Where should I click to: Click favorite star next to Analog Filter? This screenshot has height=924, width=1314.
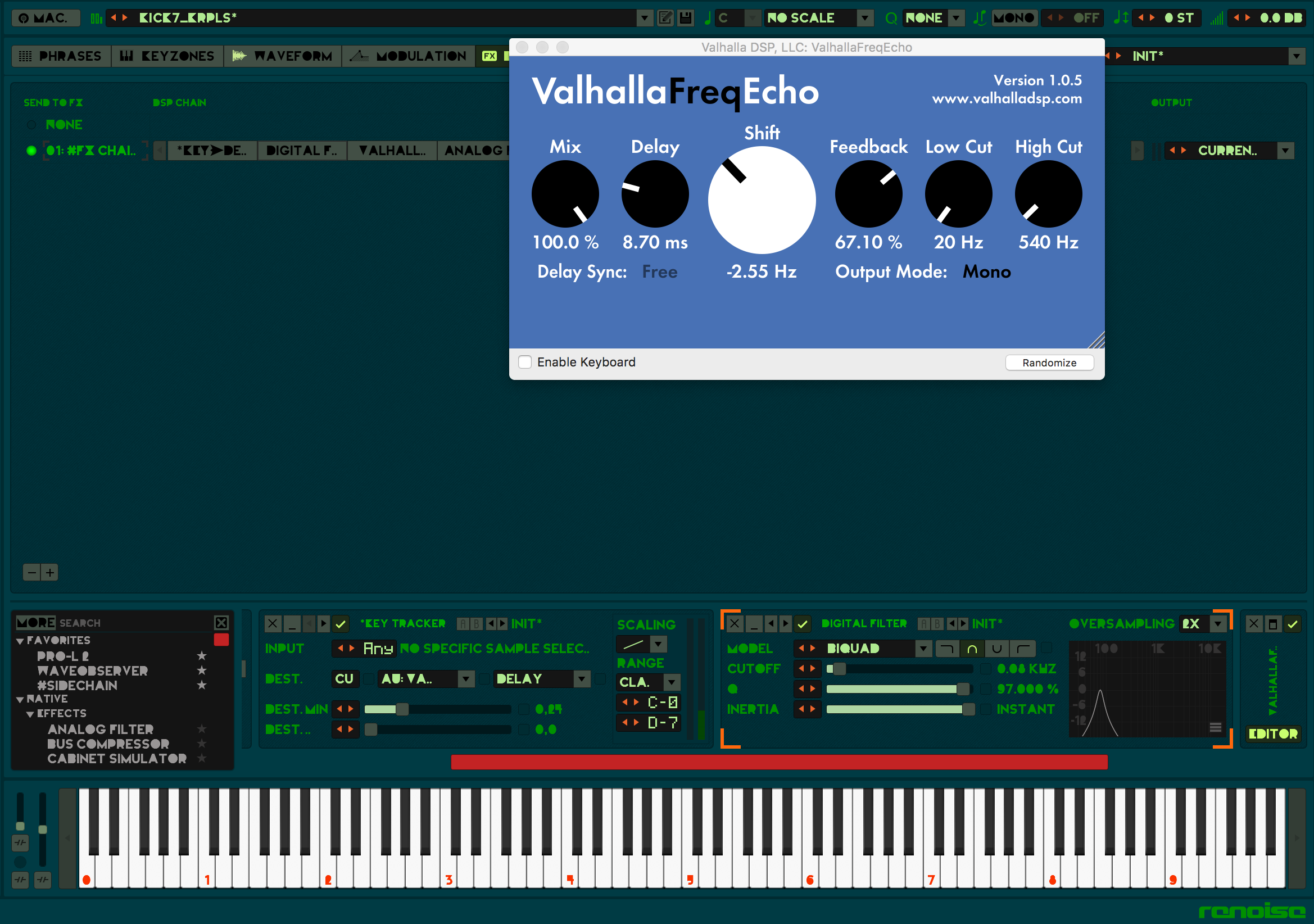coord(201,729)
